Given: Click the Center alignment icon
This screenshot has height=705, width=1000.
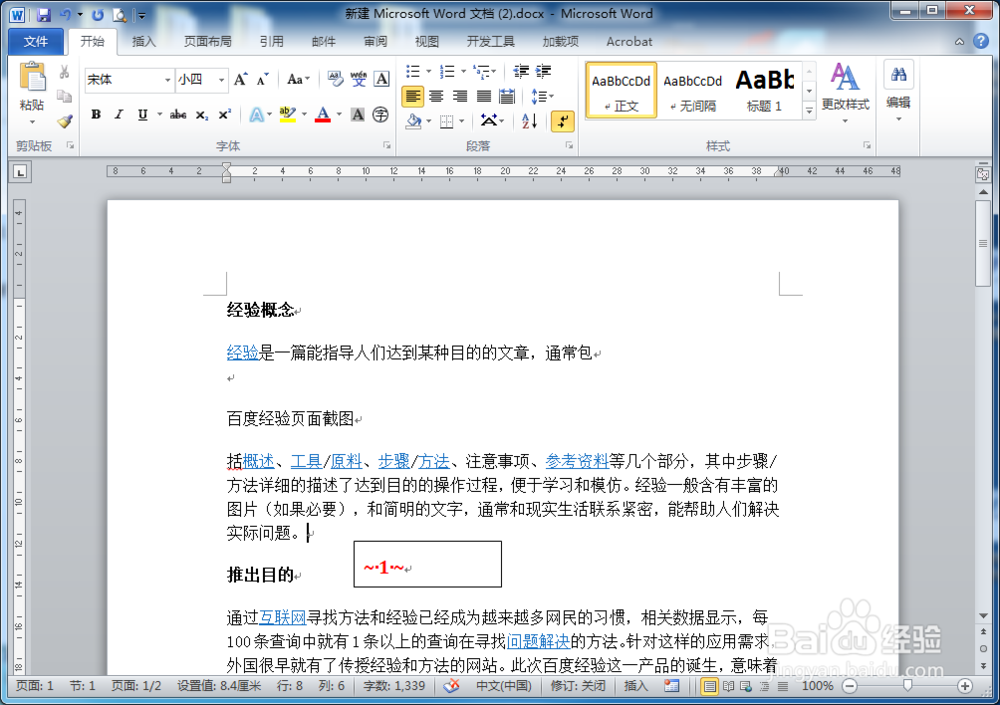Looking at the screenshot, I should tap(436, 96).
